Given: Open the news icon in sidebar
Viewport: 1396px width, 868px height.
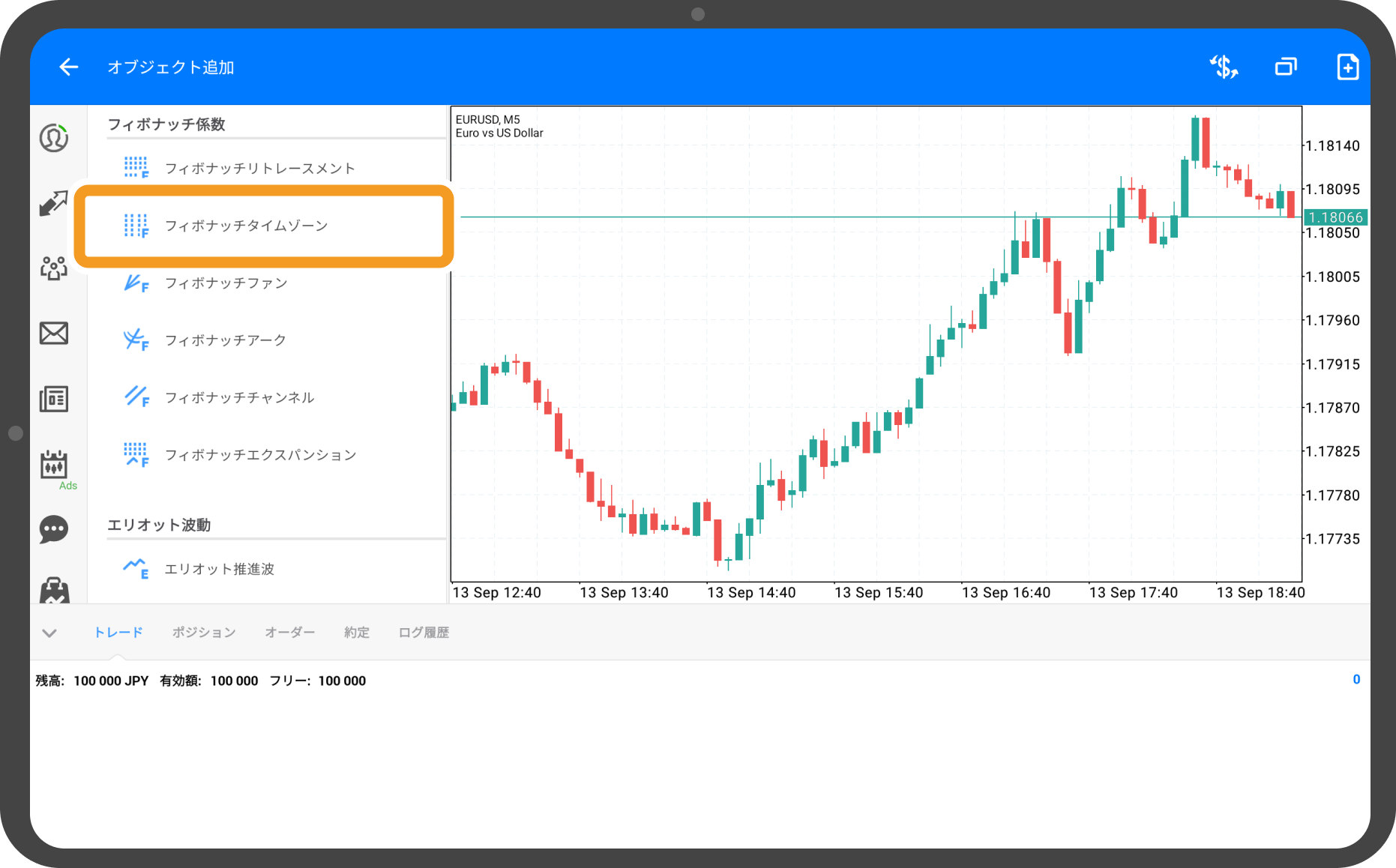Looking at the screenshot, I should click(x=54, y=399).
